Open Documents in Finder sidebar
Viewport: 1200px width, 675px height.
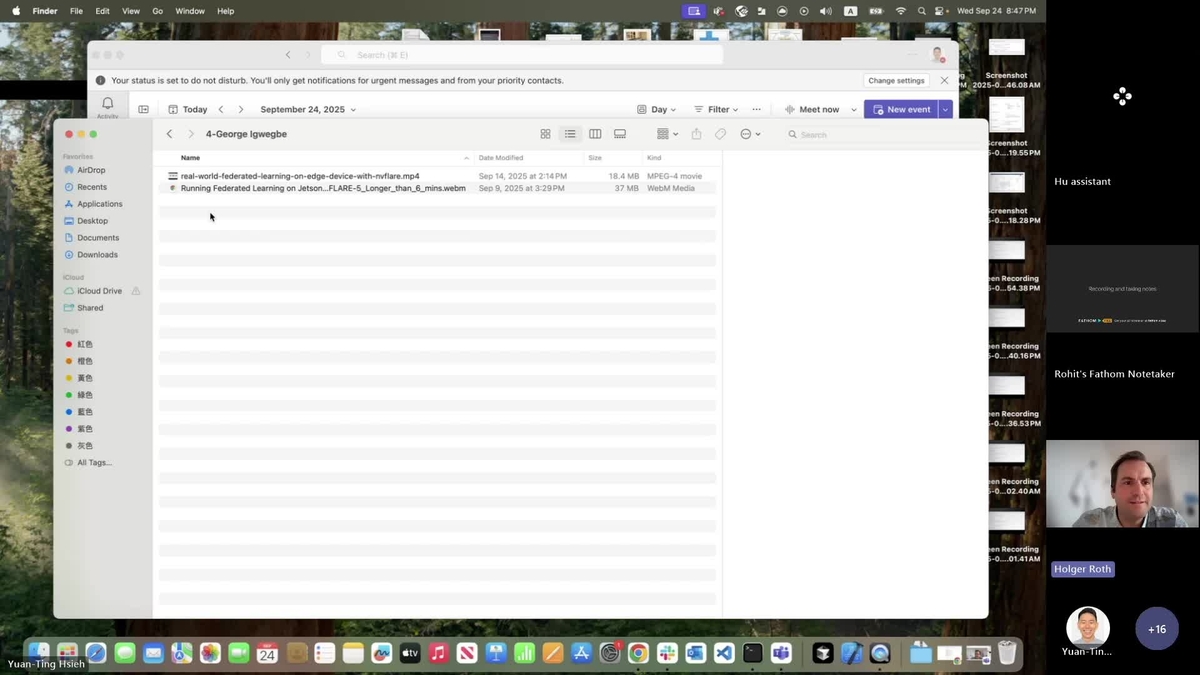click(98, 238)
